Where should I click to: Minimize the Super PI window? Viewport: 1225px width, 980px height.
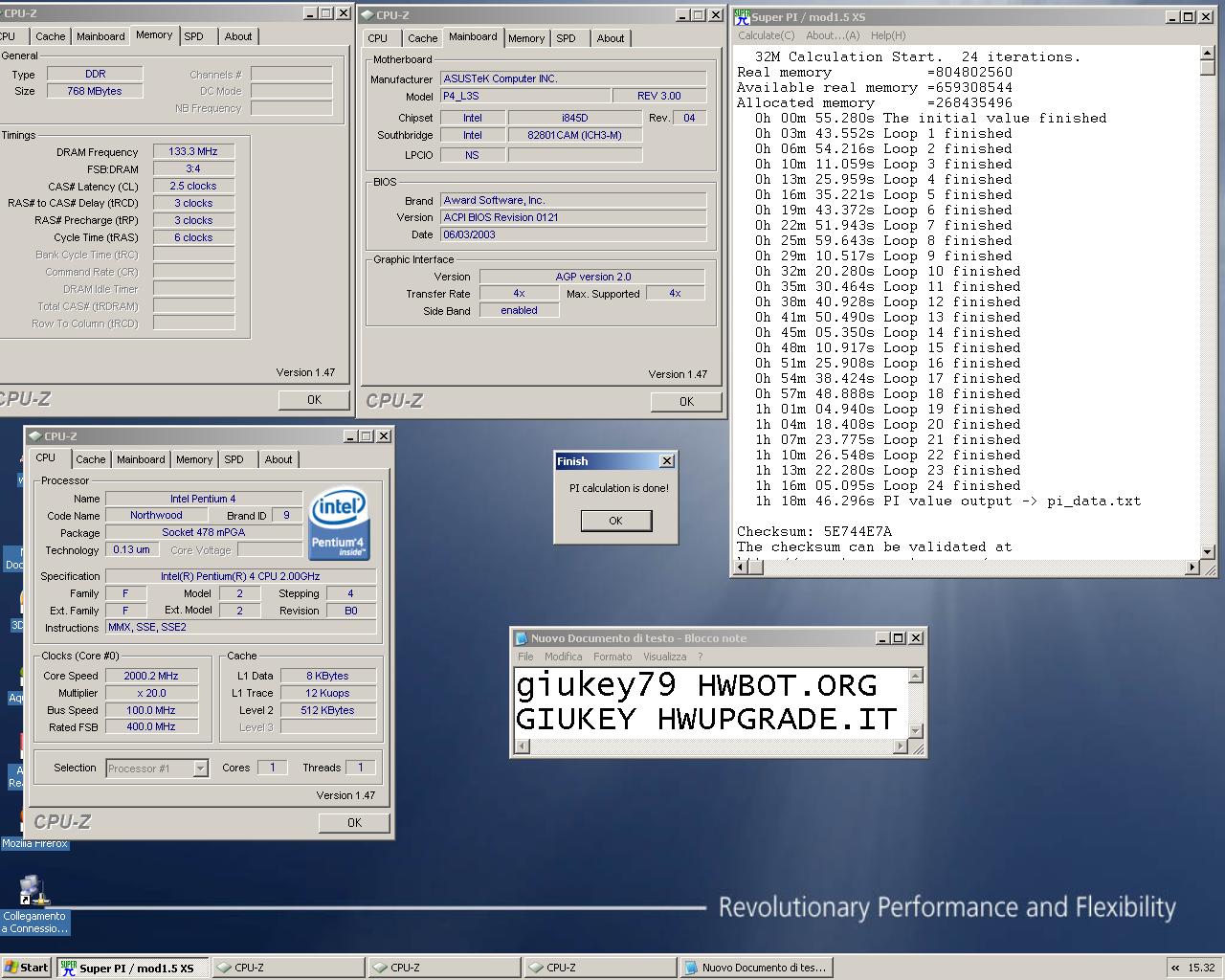point(1173,16)
